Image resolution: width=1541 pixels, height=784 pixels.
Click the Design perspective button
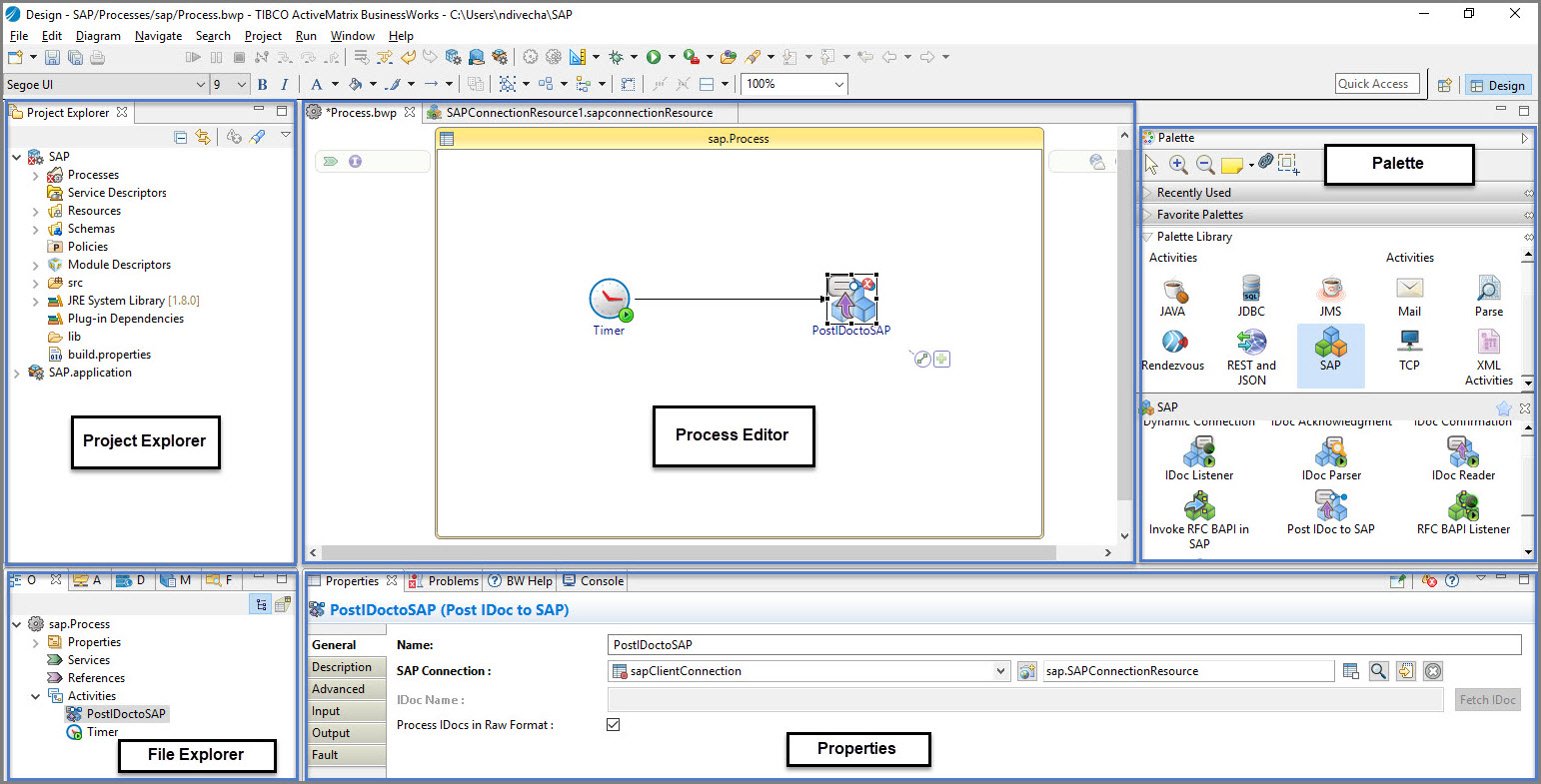pyautogui.click(x=1497, y=85)
